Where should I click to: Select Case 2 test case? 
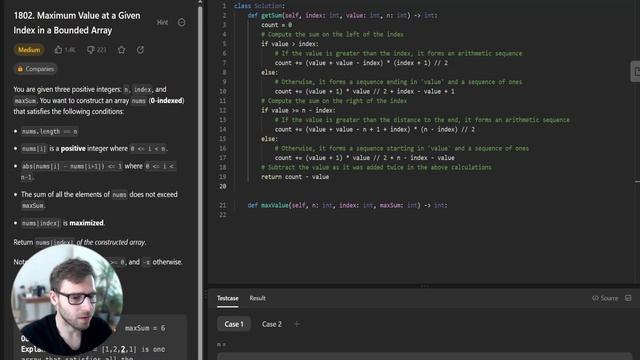[x=272, y=324]
